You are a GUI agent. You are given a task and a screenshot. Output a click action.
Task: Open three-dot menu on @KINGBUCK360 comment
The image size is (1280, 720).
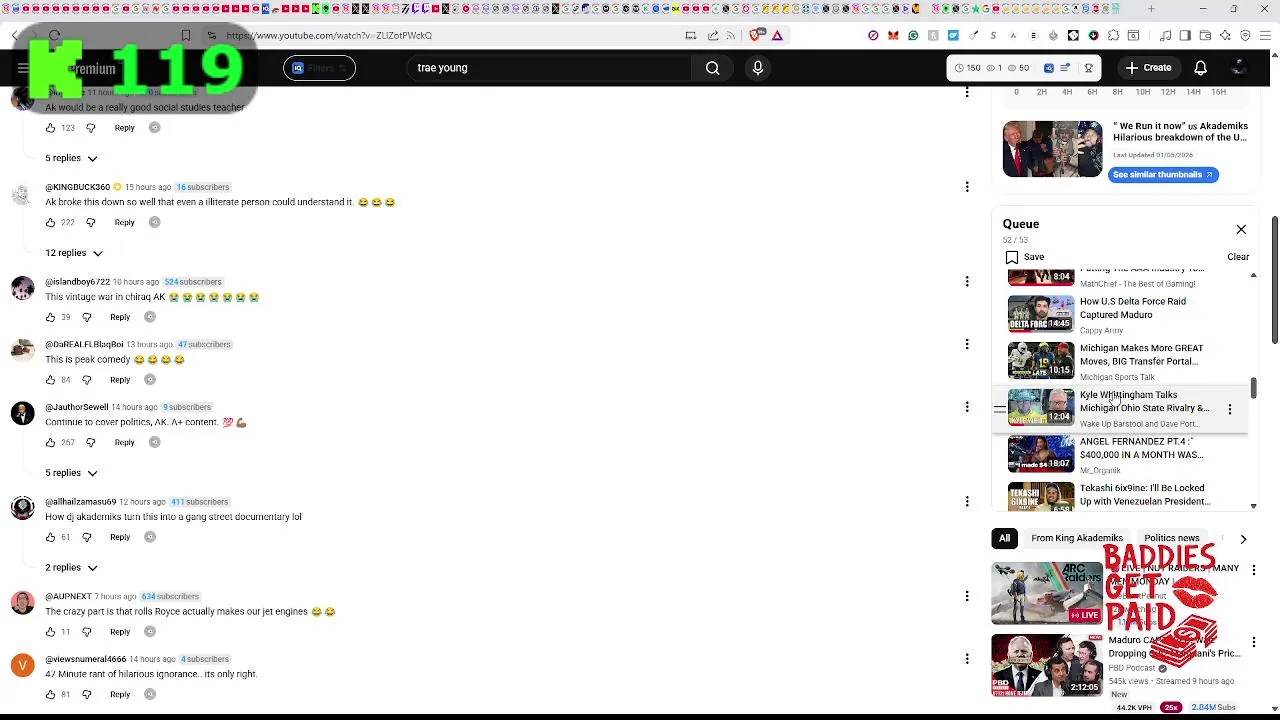coord(967,187)
